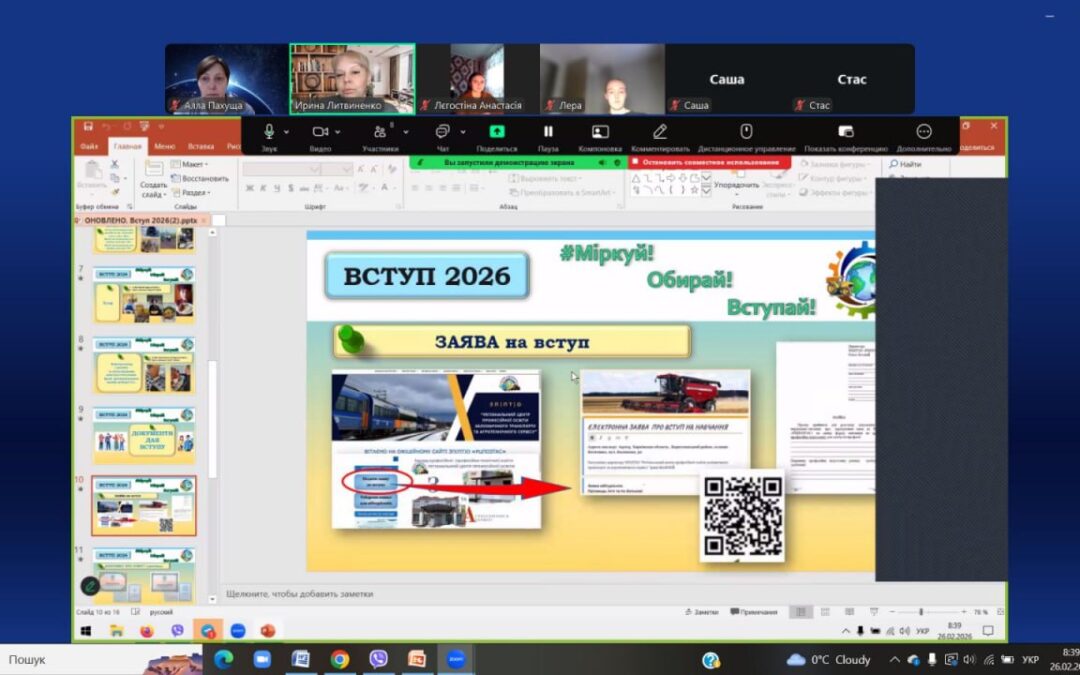Image resolution: width=1080 pixels, height=675 pixels.
Task: Open Viber from the Windows taskbar
Action: point(378,659)
